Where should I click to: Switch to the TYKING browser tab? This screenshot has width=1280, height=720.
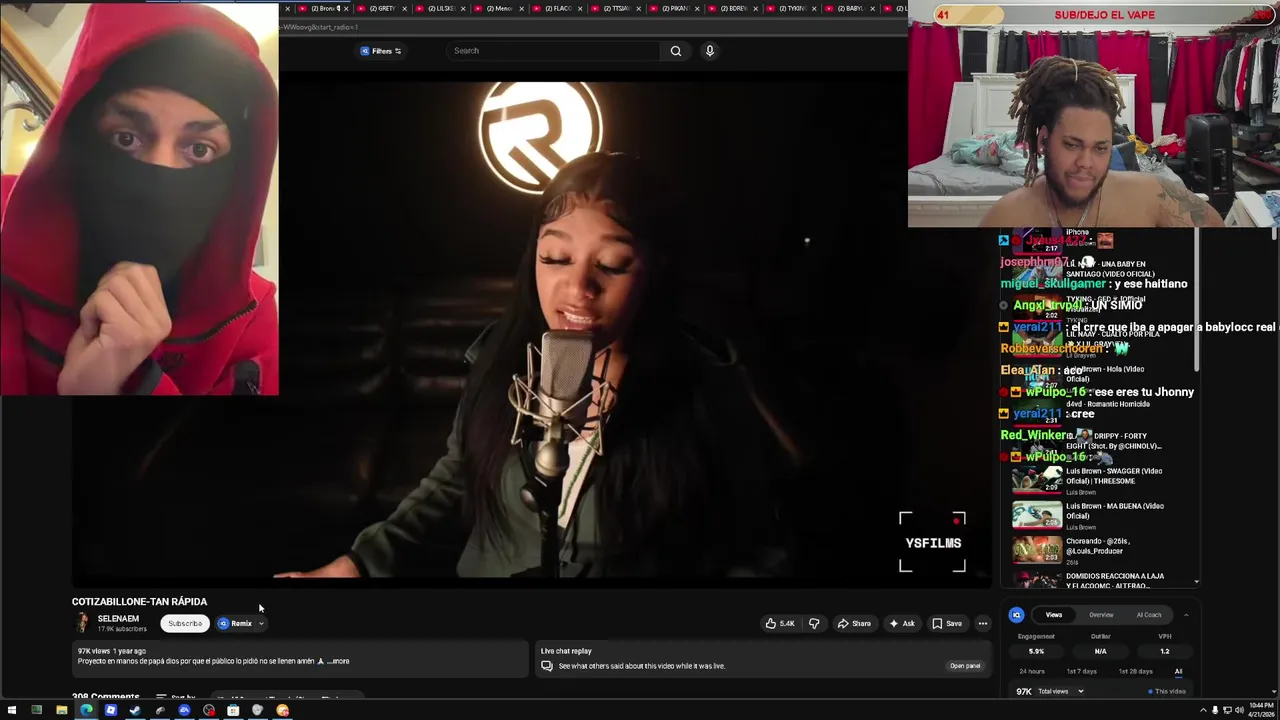coord(792,8)
